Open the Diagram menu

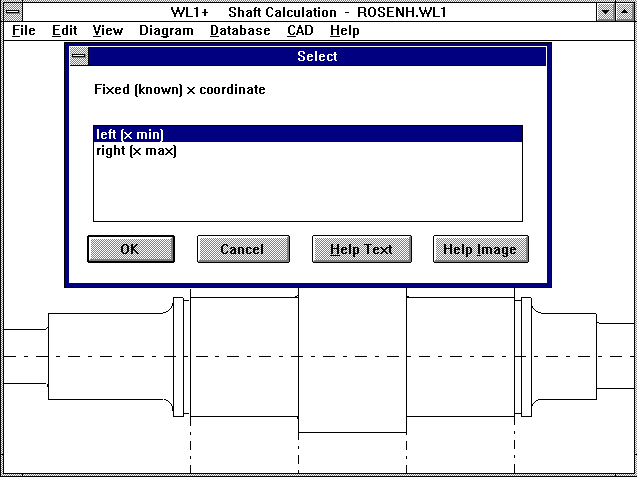point(166,31)
